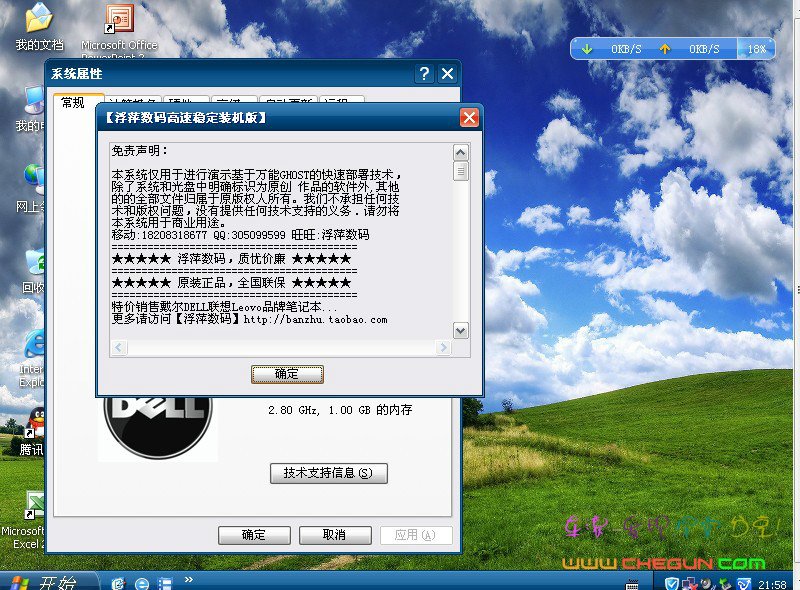
Task: Click 确定 at the bottom of 系统属性
Action: tap(254, 535)
